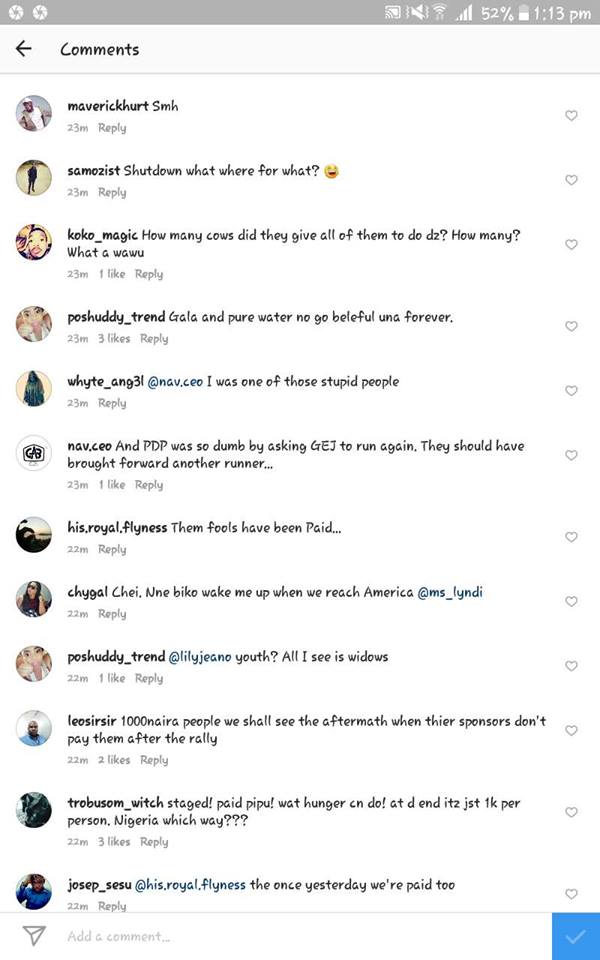Go back using the arrow icon

pyautogui.click(x=24, y=49)
